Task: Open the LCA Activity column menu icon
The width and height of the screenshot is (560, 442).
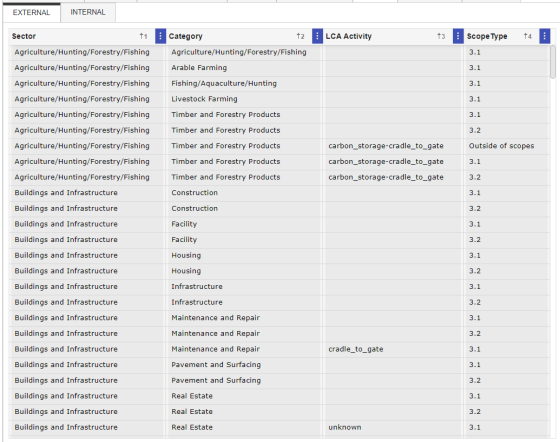Action: [458, 36]
